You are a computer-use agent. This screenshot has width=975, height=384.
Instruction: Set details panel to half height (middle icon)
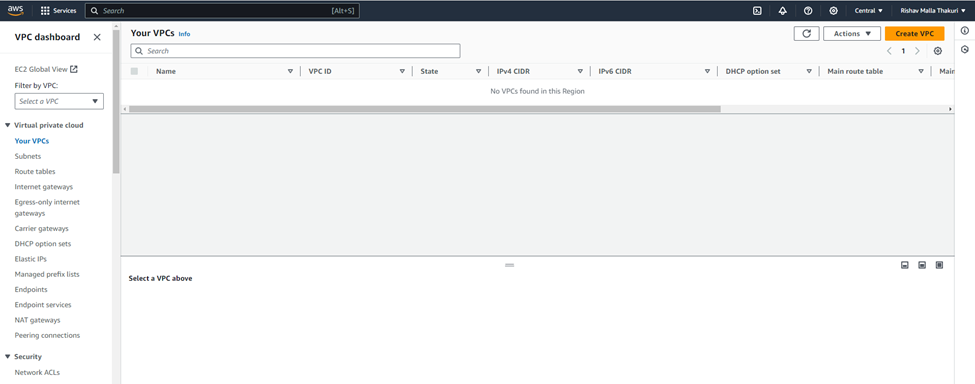(922, 265)
